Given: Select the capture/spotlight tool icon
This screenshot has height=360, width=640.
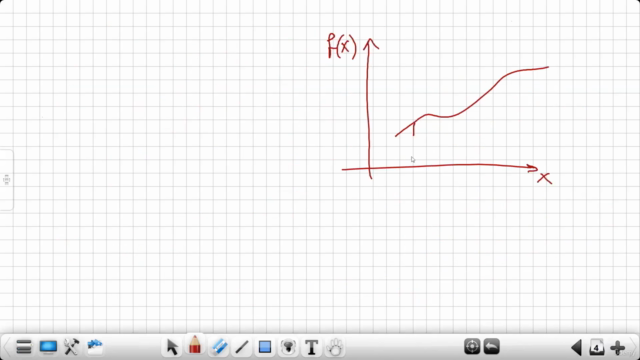Looking at the screenshot, I should click(x=288, y=347).
